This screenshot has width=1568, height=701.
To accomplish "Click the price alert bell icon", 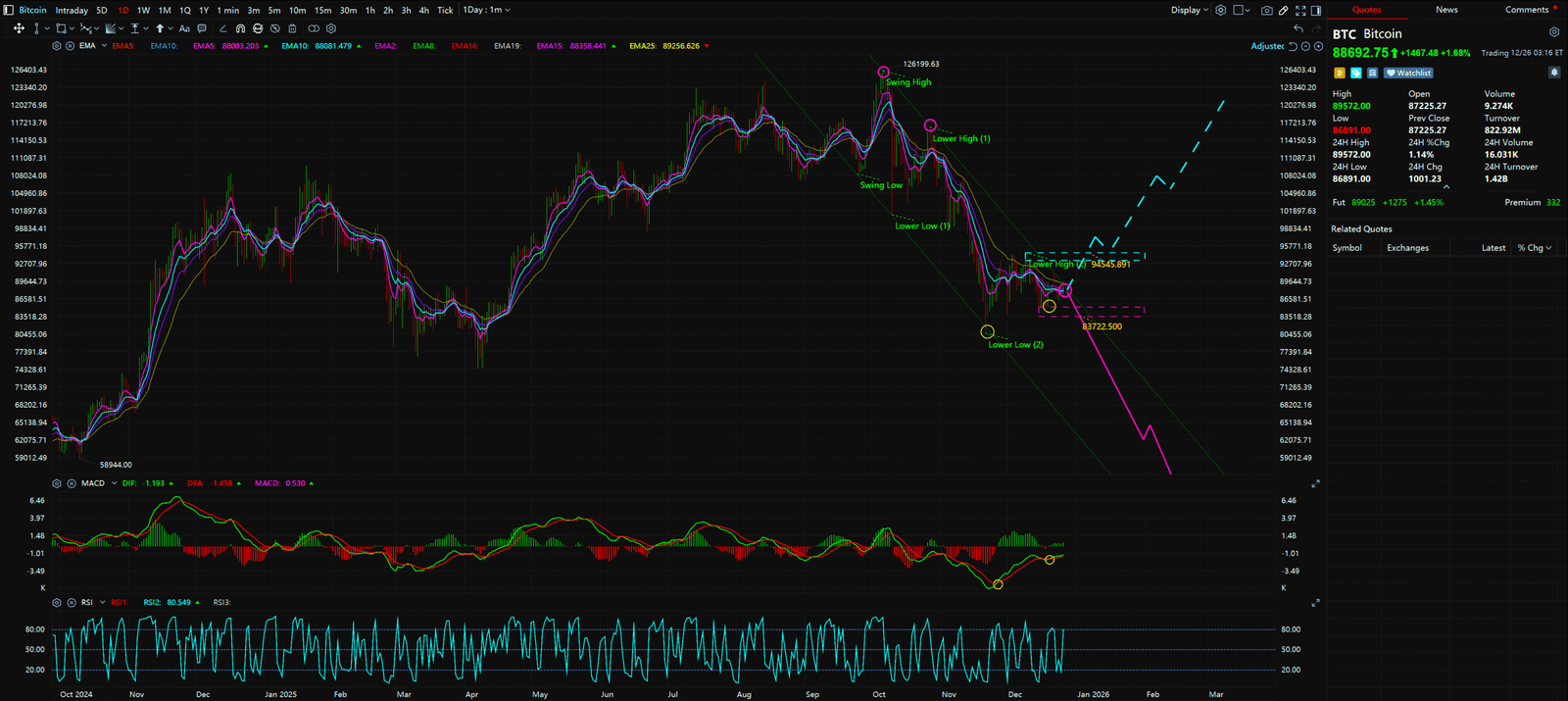I will (x=1553, y=73).
